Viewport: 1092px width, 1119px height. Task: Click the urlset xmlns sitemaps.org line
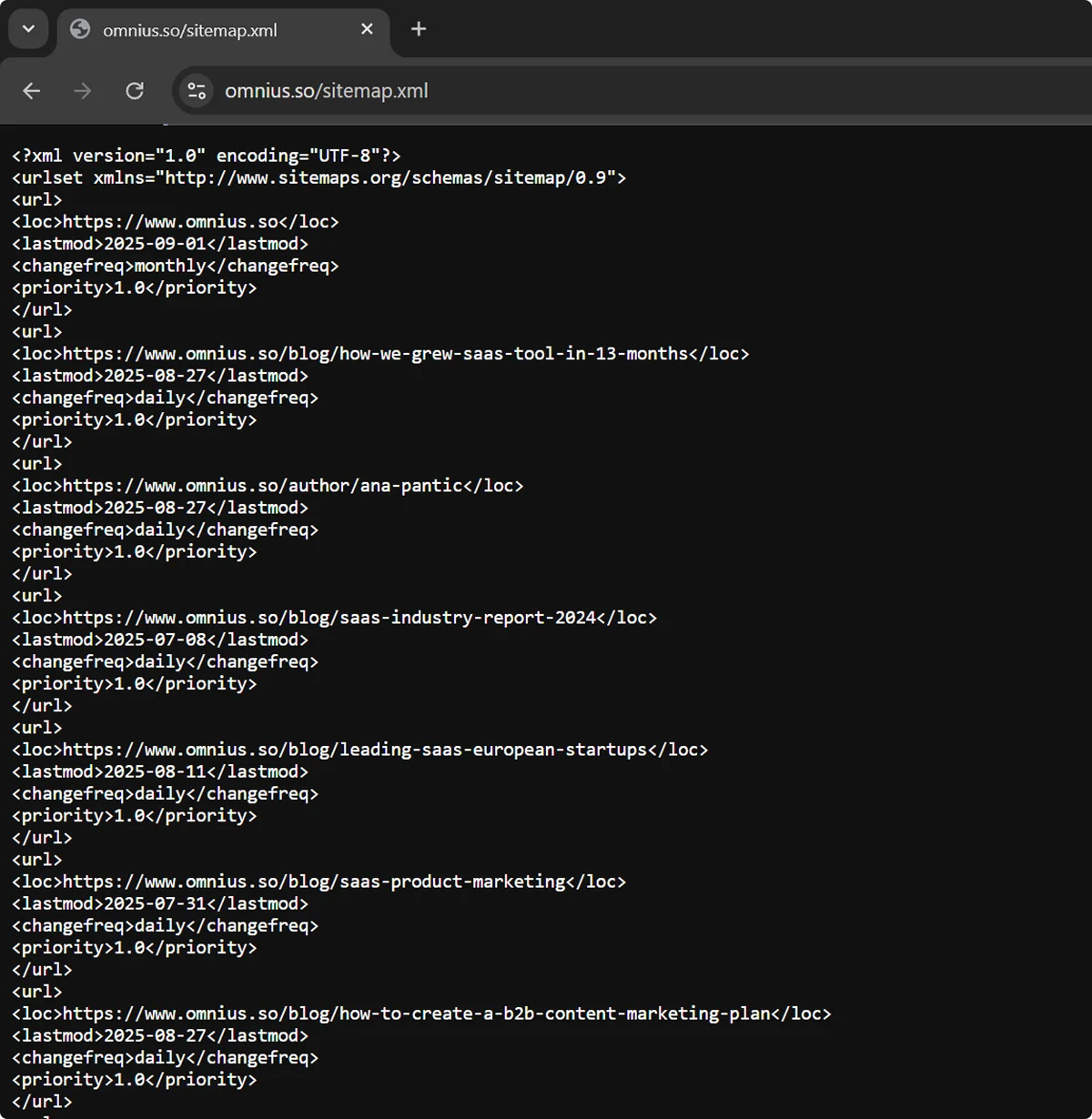point(319,177)
